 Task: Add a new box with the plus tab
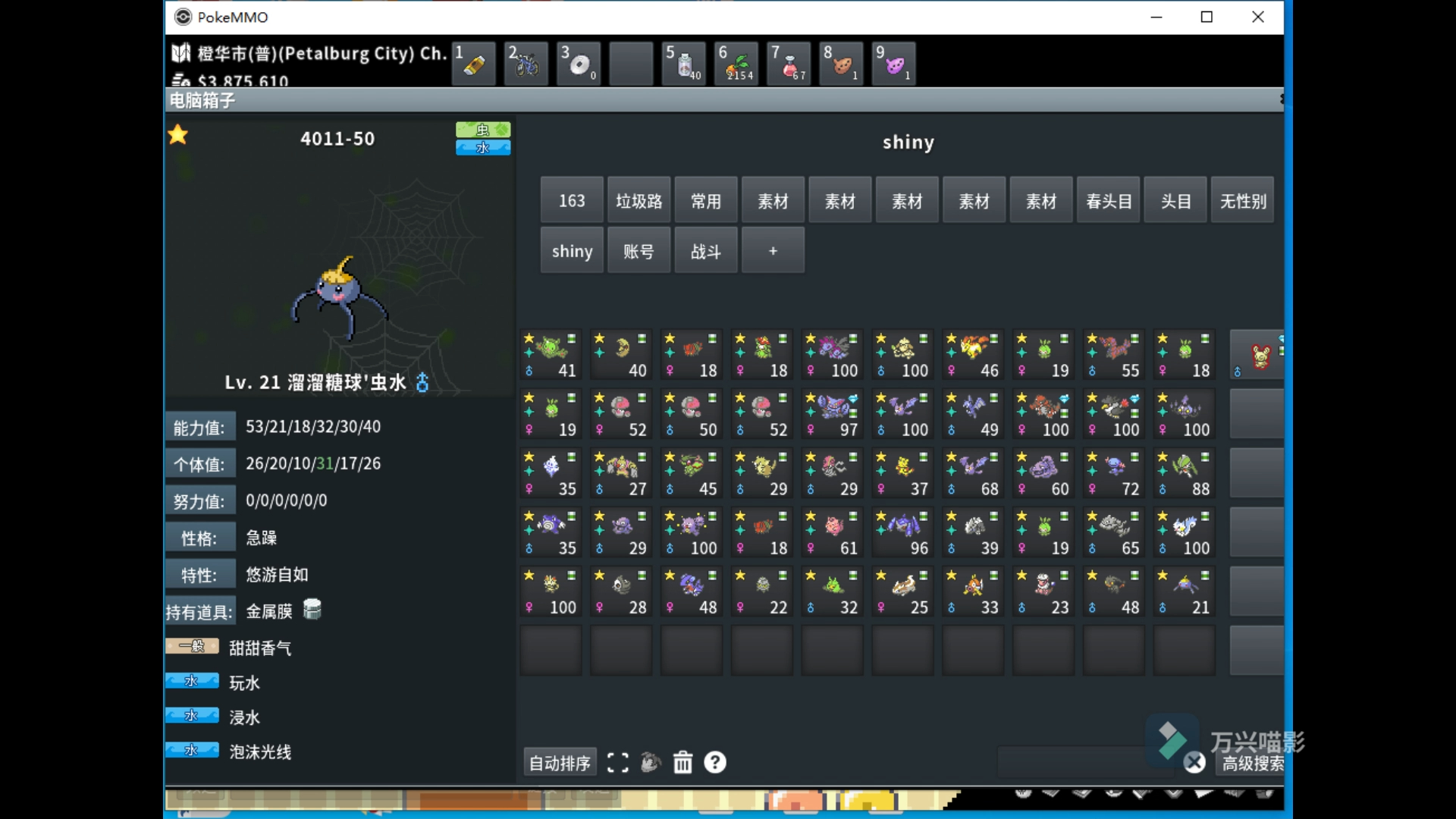[x=773, y=251]
